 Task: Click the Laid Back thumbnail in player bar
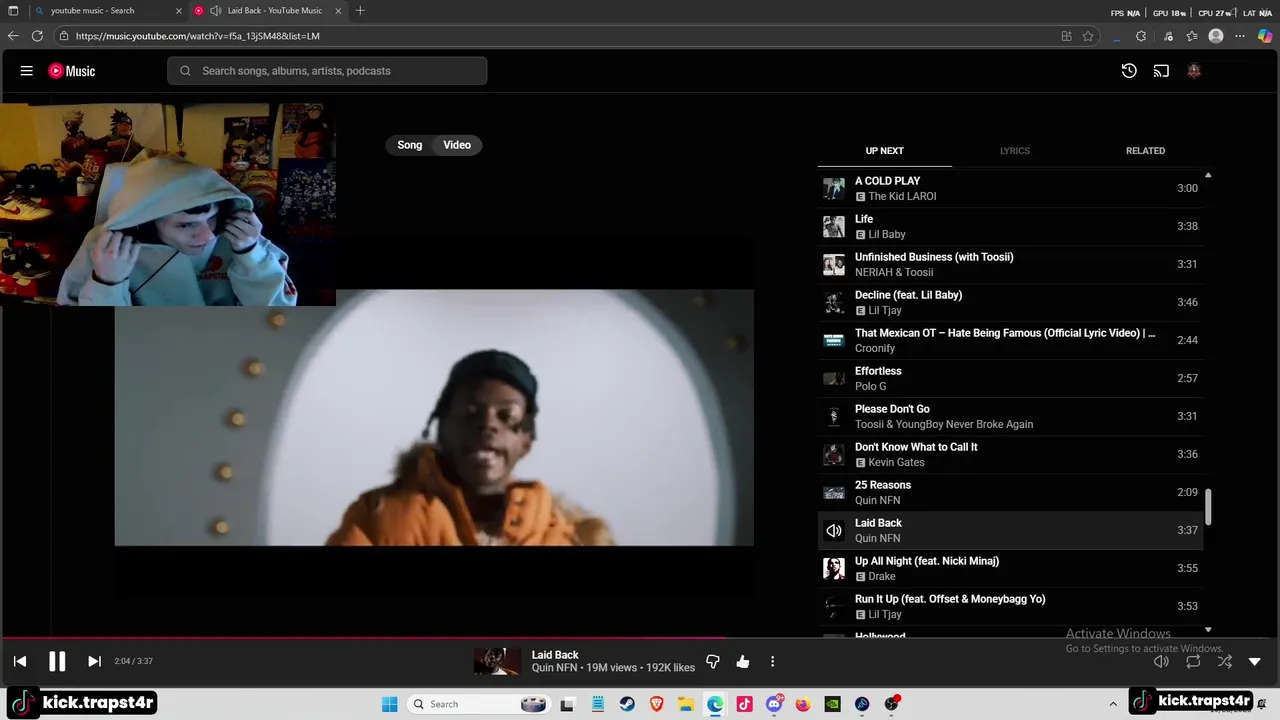(497, 661)
